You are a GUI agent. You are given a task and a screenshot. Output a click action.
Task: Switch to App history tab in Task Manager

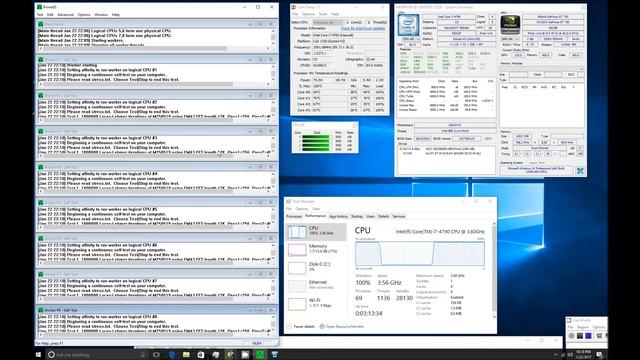(338, 216)
